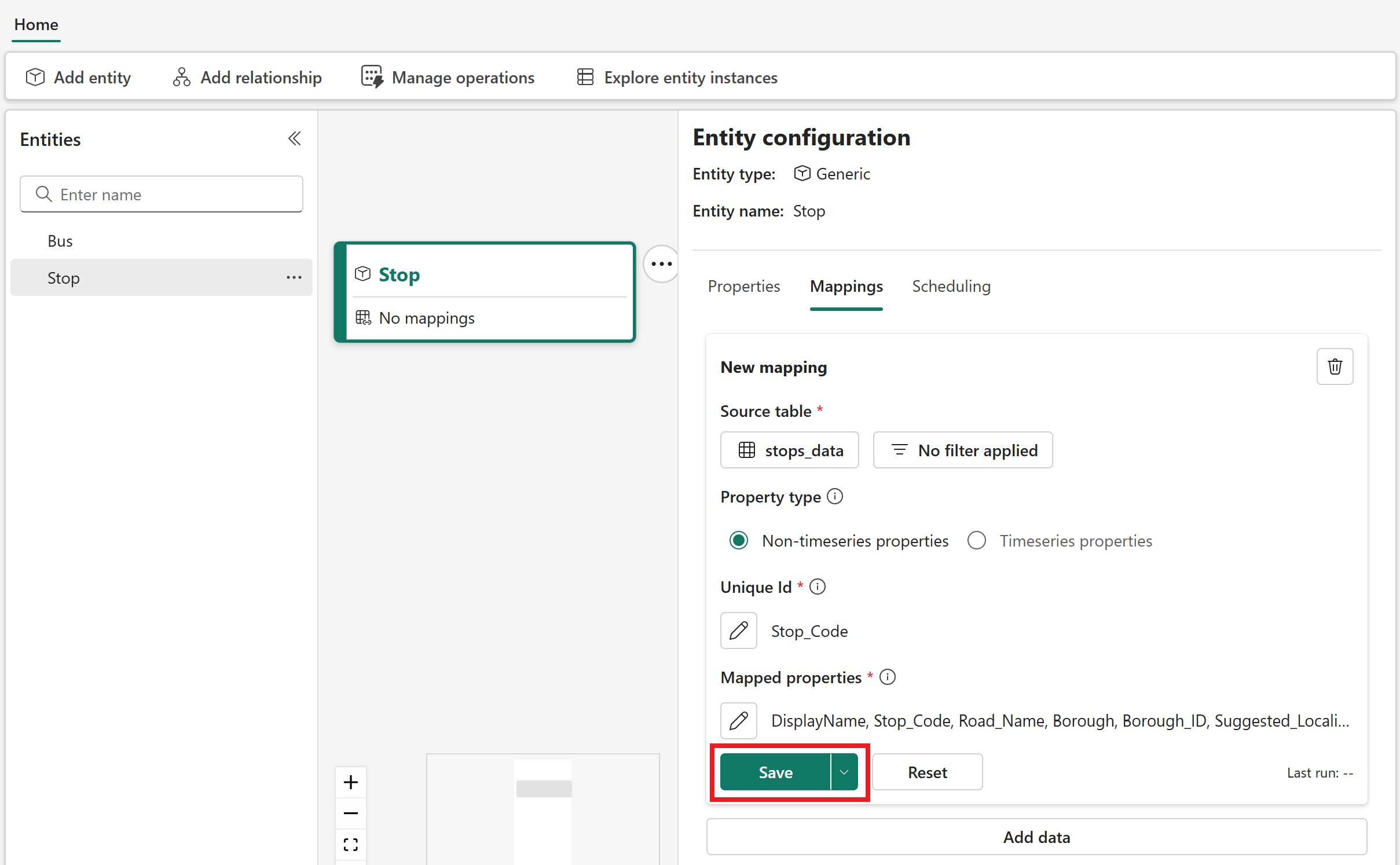Image resolution: width=1400 pixels, height=865 pixels.
Task: Focus the Enter name search field
Action: 162,194
